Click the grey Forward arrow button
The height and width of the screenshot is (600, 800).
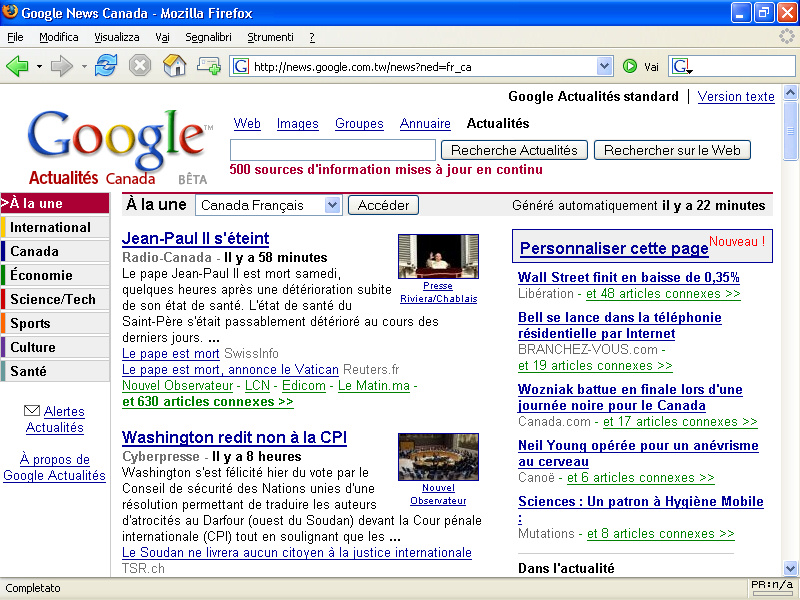62,66
